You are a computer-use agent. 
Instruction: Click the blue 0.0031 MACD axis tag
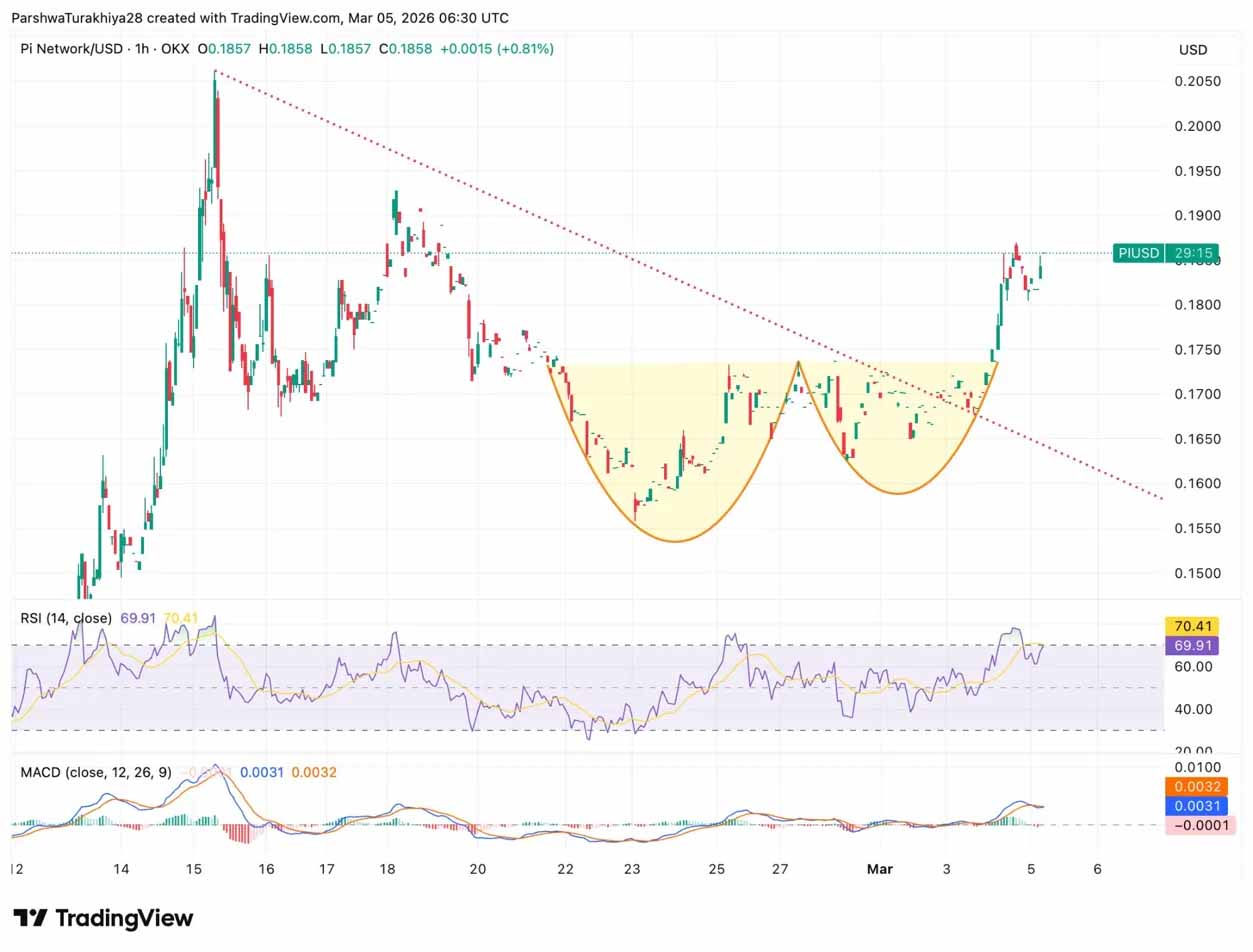(x=1196, y=805)
